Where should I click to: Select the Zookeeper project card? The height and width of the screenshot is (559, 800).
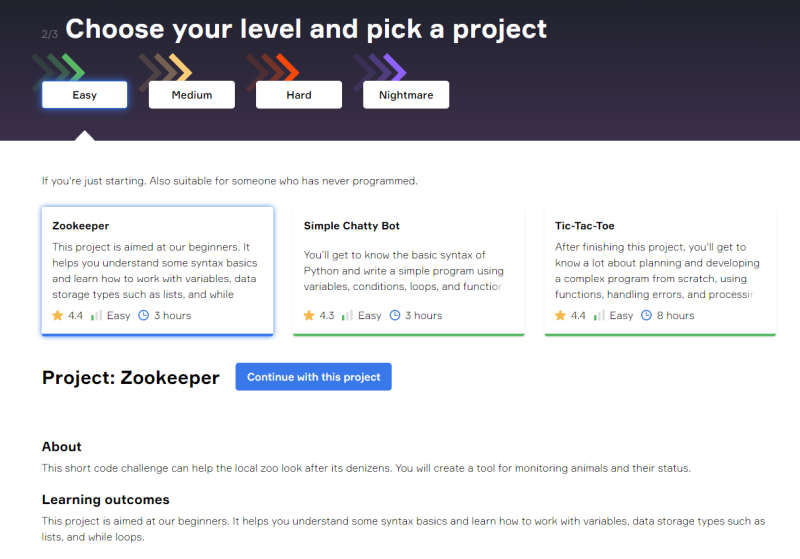coord(158,271)
